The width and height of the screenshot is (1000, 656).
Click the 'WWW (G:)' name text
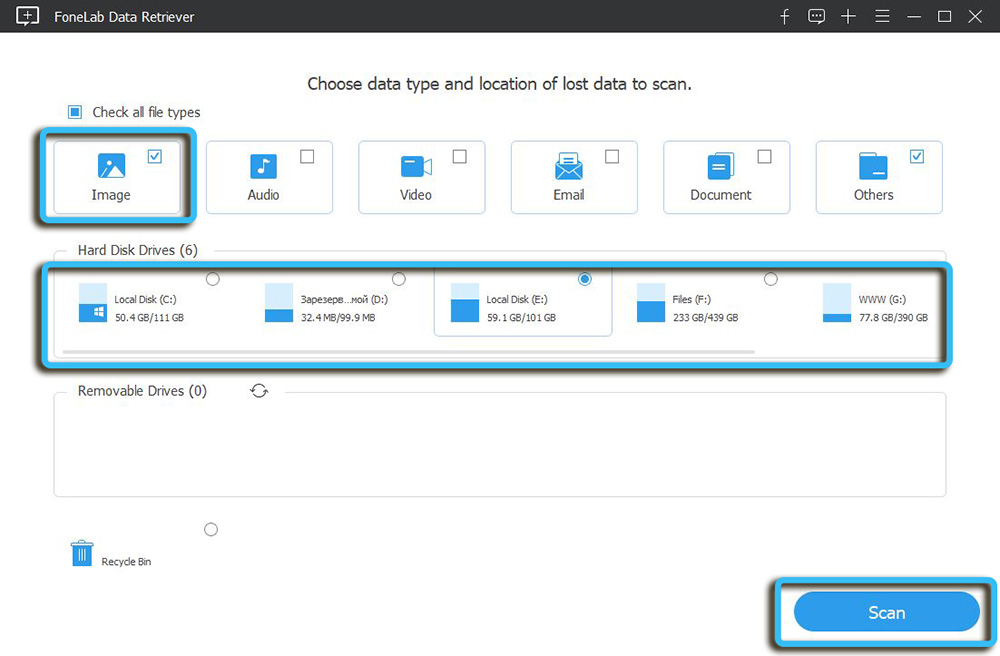coord(882,300)
